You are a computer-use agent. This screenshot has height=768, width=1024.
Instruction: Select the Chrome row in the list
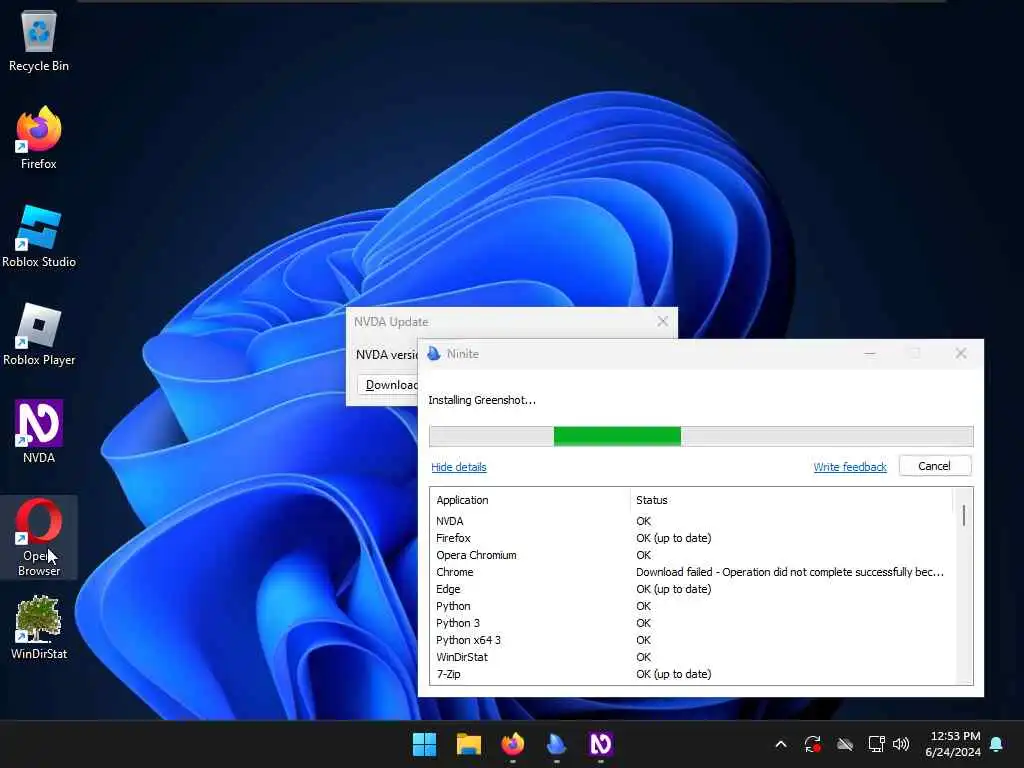(x=691, y=572)
